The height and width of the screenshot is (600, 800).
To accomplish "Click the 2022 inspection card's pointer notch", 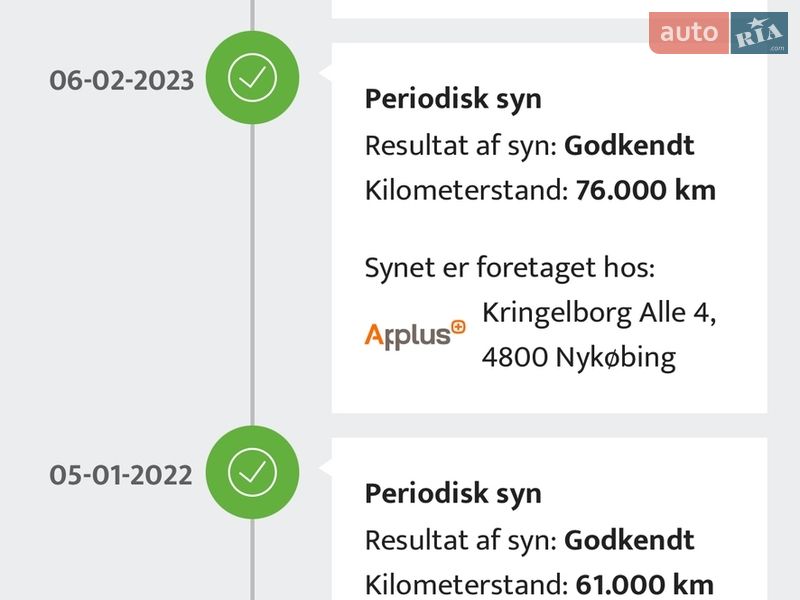I will pos(325,467).
